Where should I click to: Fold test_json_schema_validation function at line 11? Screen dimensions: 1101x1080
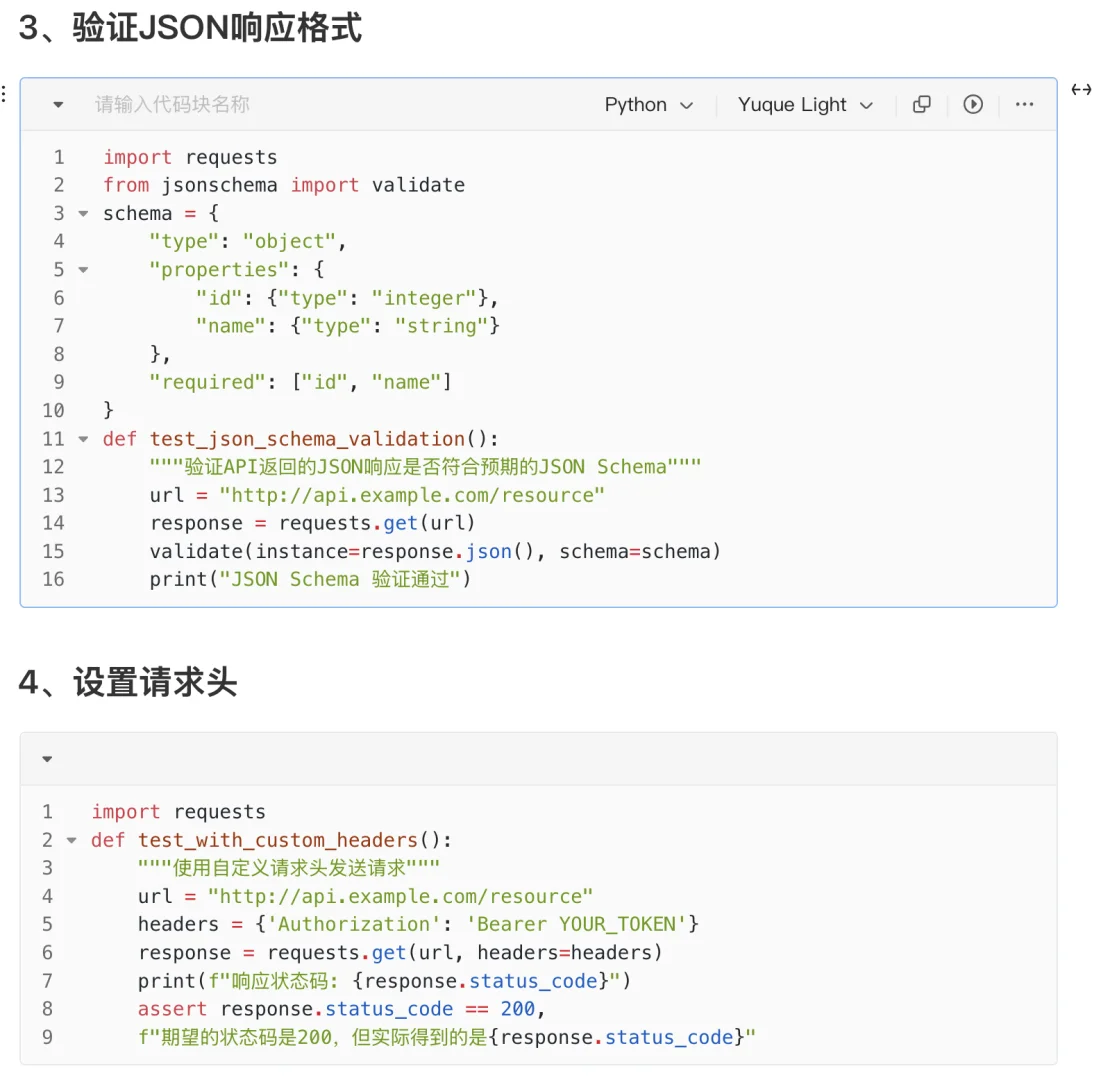[83, 440]
